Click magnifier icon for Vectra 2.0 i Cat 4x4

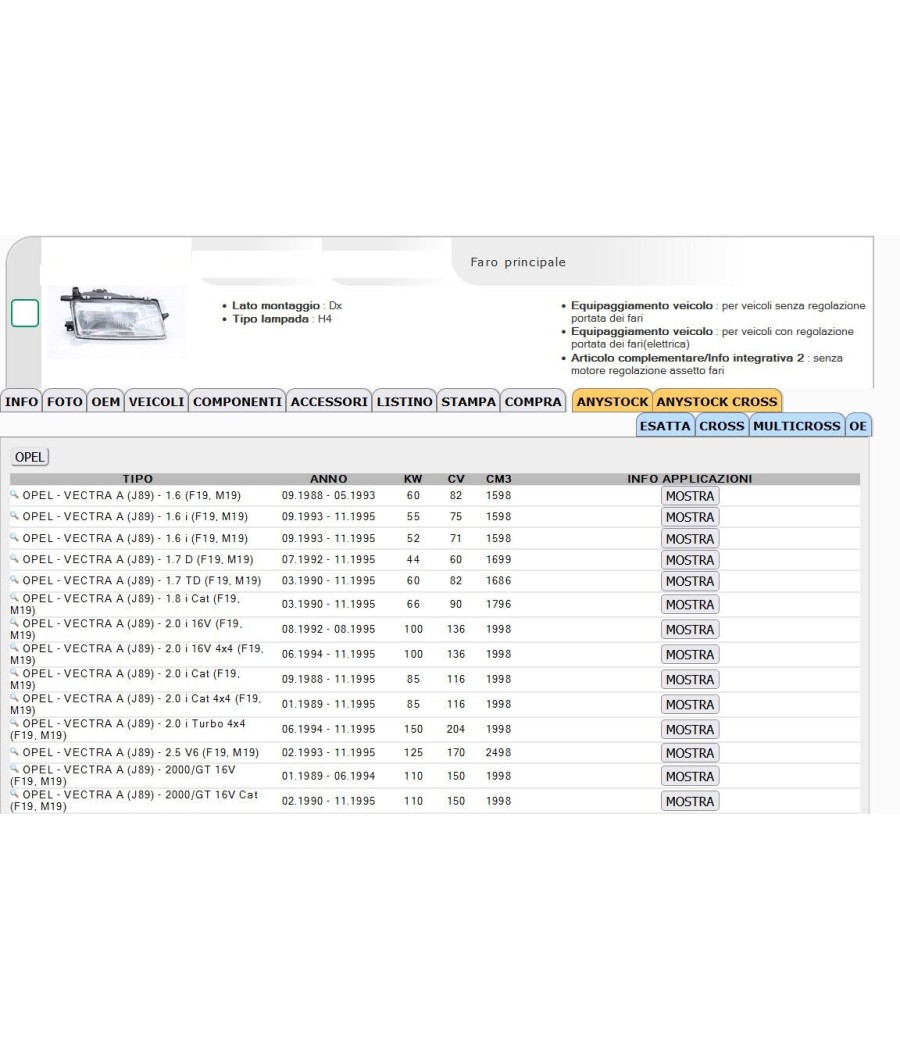click(x=15, y=697)
